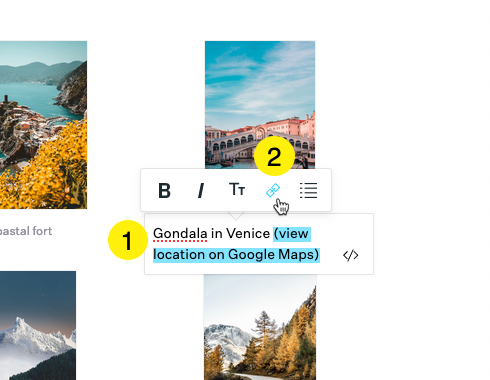490x380 pixels.
Task: Click the highlighted "Maps)" text
Action: pos(299,255)
